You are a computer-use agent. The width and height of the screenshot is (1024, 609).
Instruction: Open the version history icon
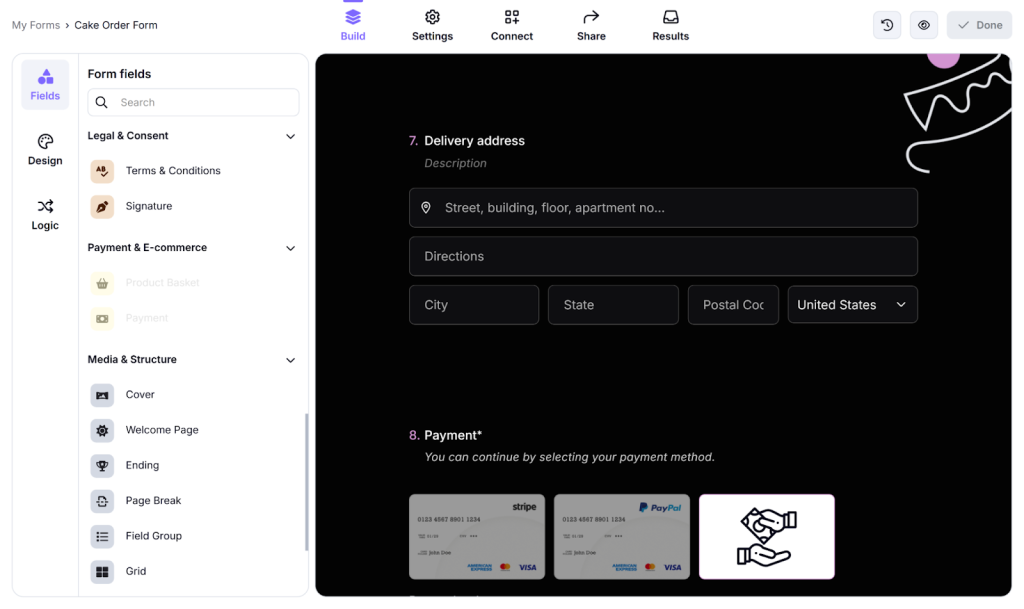pos(887,24)
